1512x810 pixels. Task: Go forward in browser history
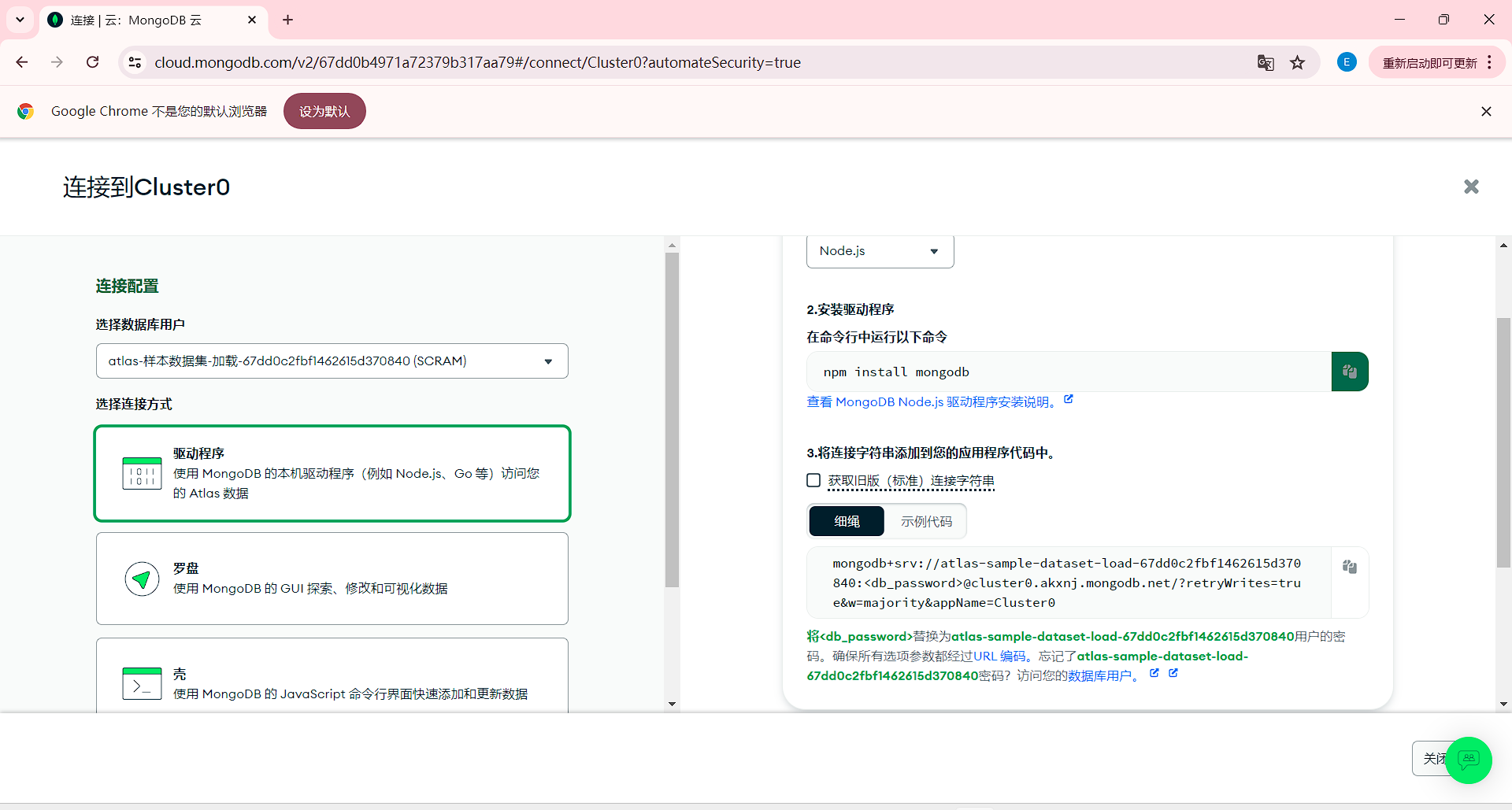(57, 62)
